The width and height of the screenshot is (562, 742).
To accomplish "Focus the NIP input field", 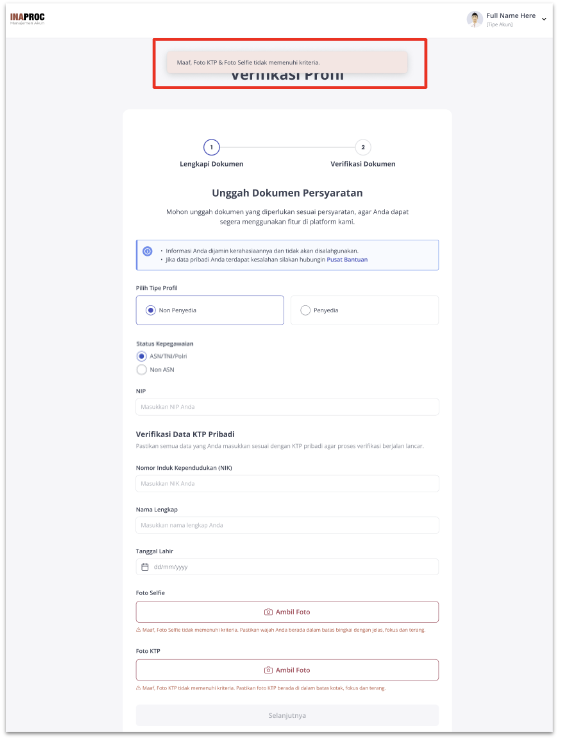I will (287, 407).
